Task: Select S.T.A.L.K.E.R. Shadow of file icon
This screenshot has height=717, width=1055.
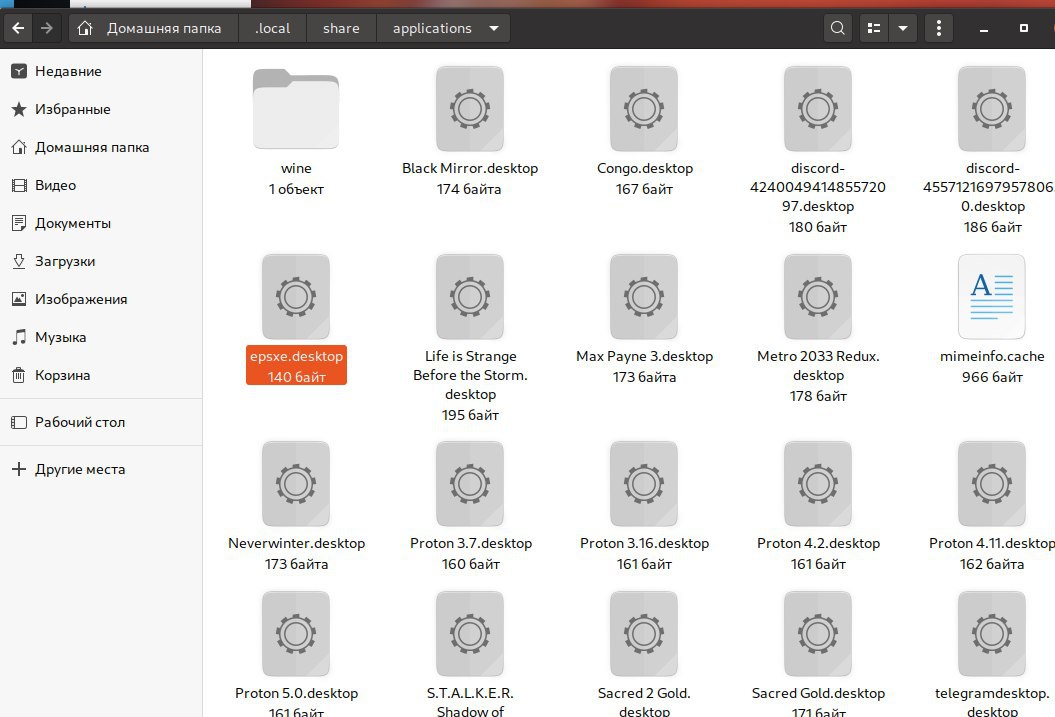Action: click(470, 634)
